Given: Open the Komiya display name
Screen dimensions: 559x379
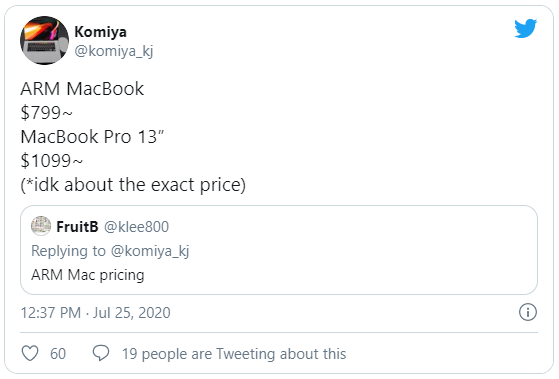Looking at the screenshot, I should (101, 32).
